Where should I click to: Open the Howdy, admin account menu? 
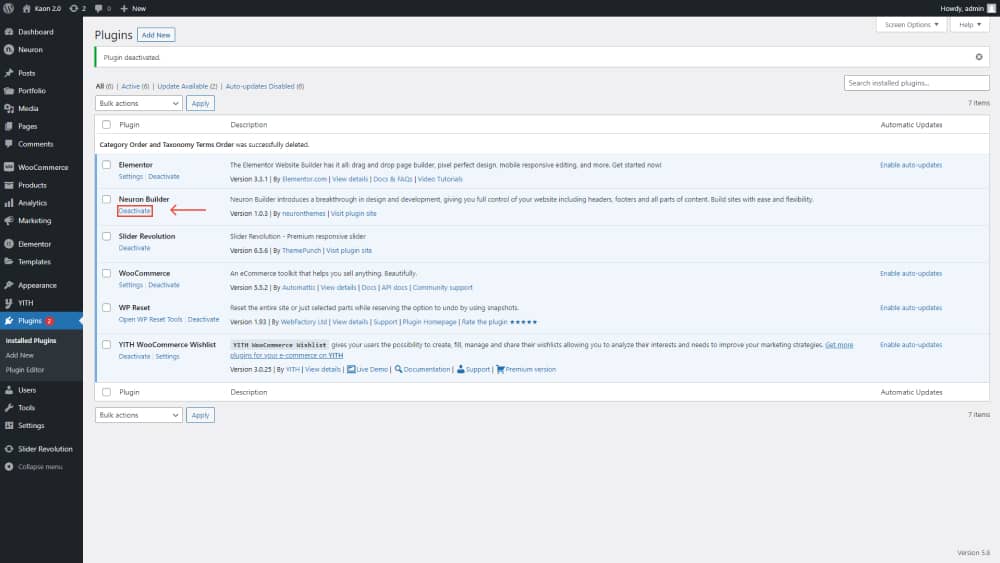pos(967,8)
